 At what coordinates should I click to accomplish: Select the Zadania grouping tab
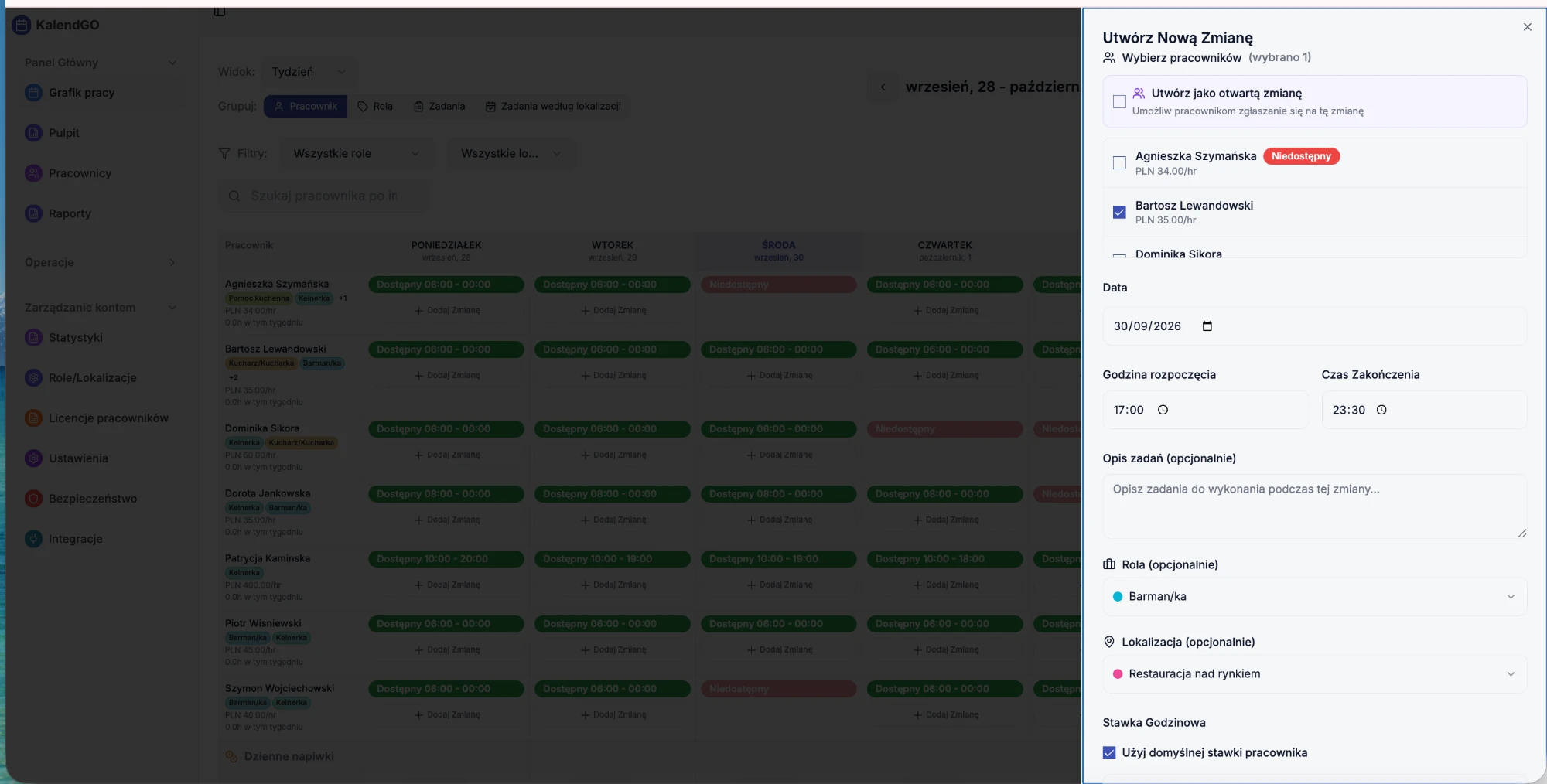click(x=439, y=106)
